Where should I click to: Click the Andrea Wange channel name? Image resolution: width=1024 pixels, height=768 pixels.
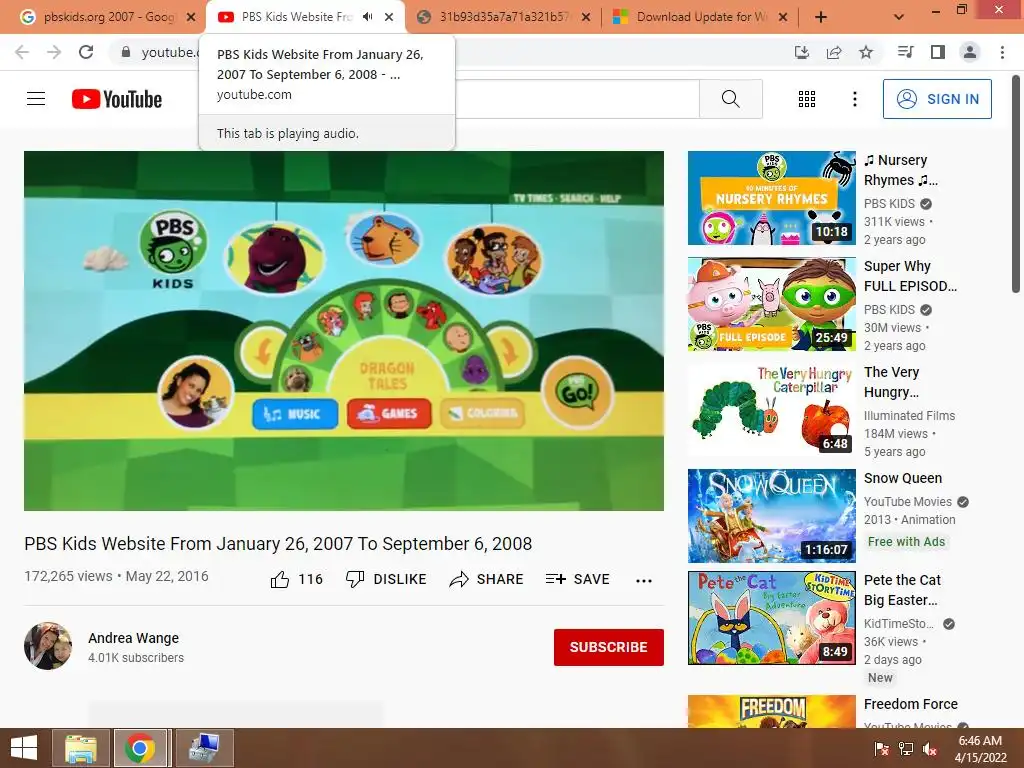(133, 638)
